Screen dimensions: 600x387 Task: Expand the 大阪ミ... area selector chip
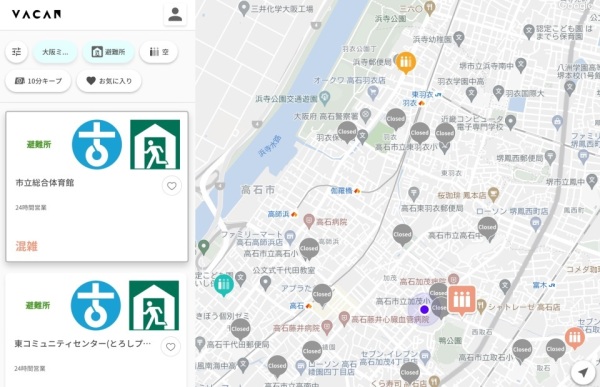pyautogui.click(x=55, y=52)
